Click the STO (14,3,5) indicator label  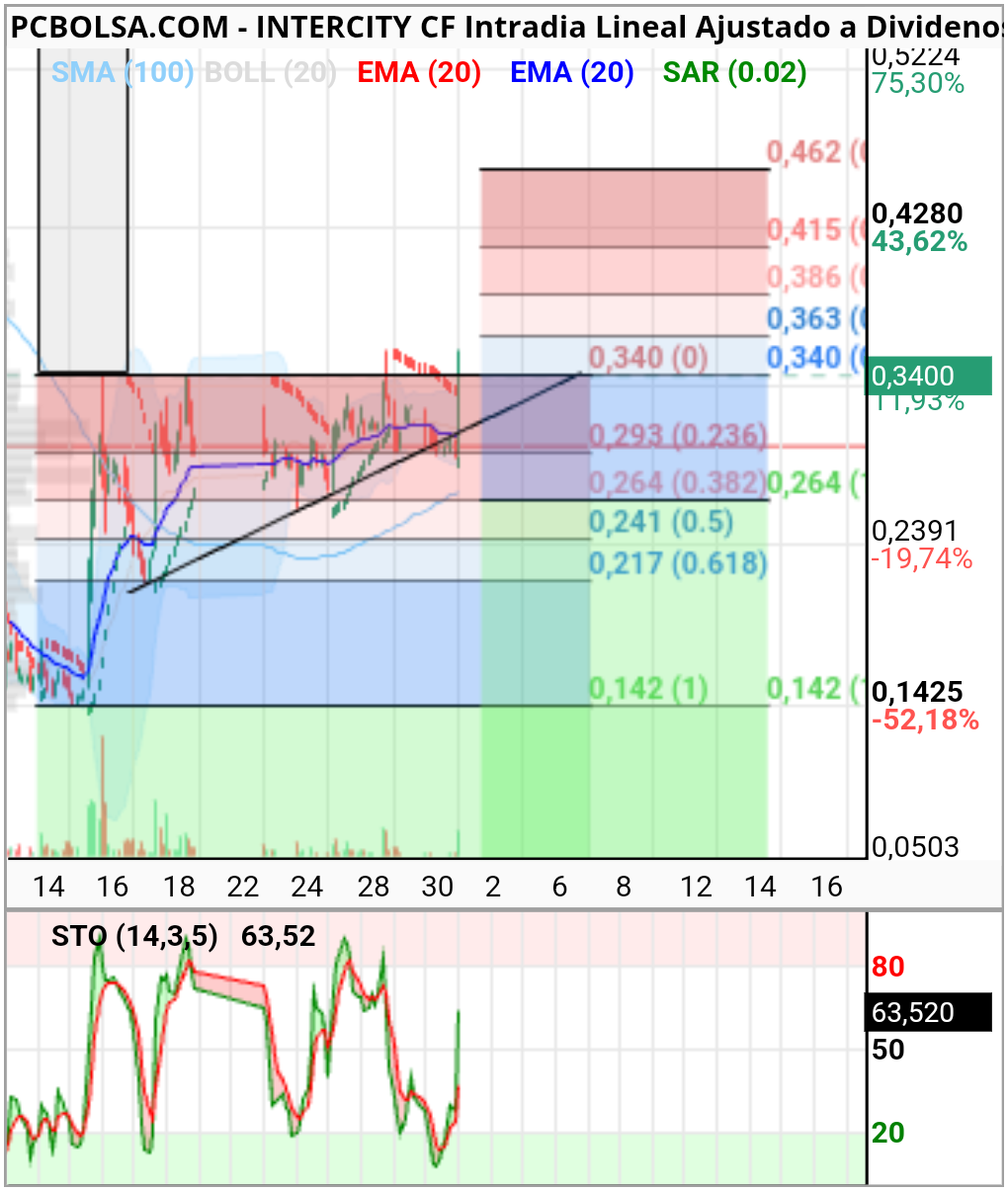click(x=134, y=935)
